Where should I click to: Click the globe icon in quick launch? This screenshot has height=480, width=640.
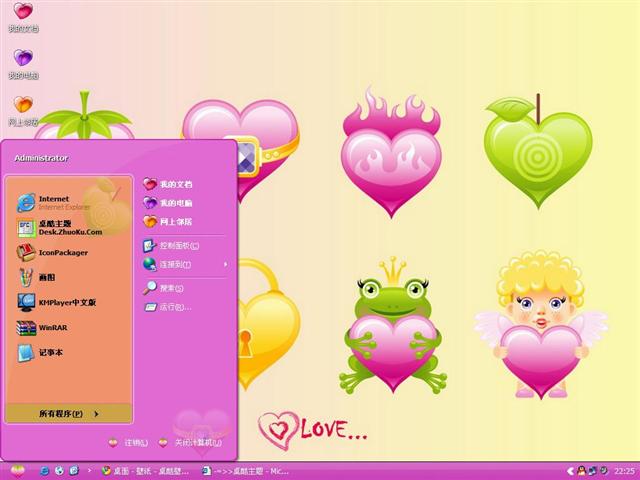(x=59, y=471)
